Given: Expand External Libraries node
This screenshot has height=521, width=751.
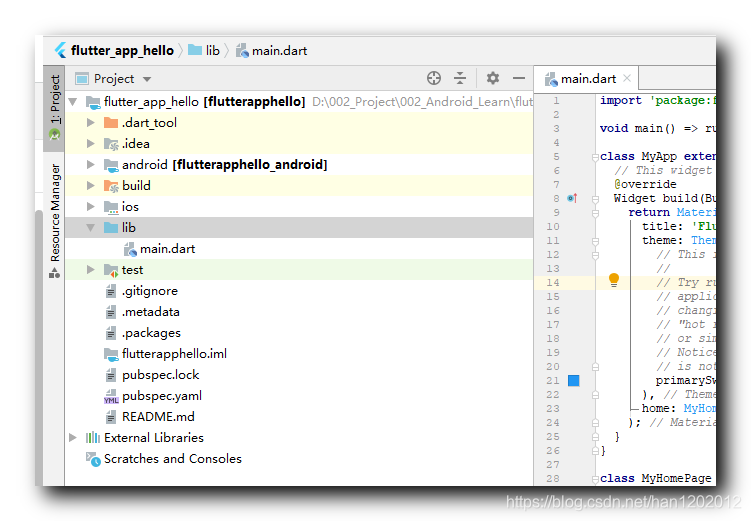Looking at the screenshot, I should coord(72,438).
